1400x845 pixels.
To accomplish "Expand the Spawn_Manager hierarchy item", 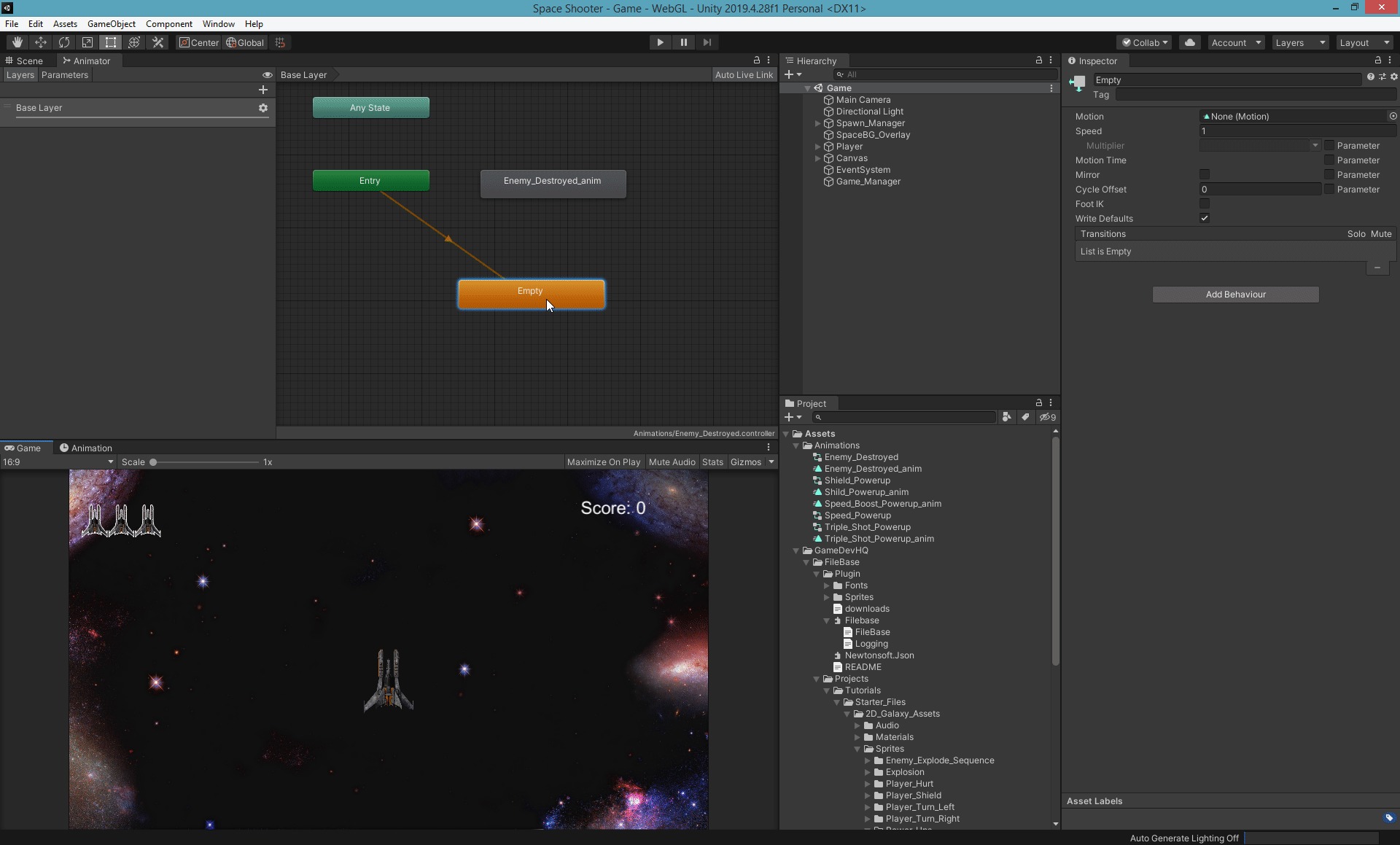I will (817, 123).
